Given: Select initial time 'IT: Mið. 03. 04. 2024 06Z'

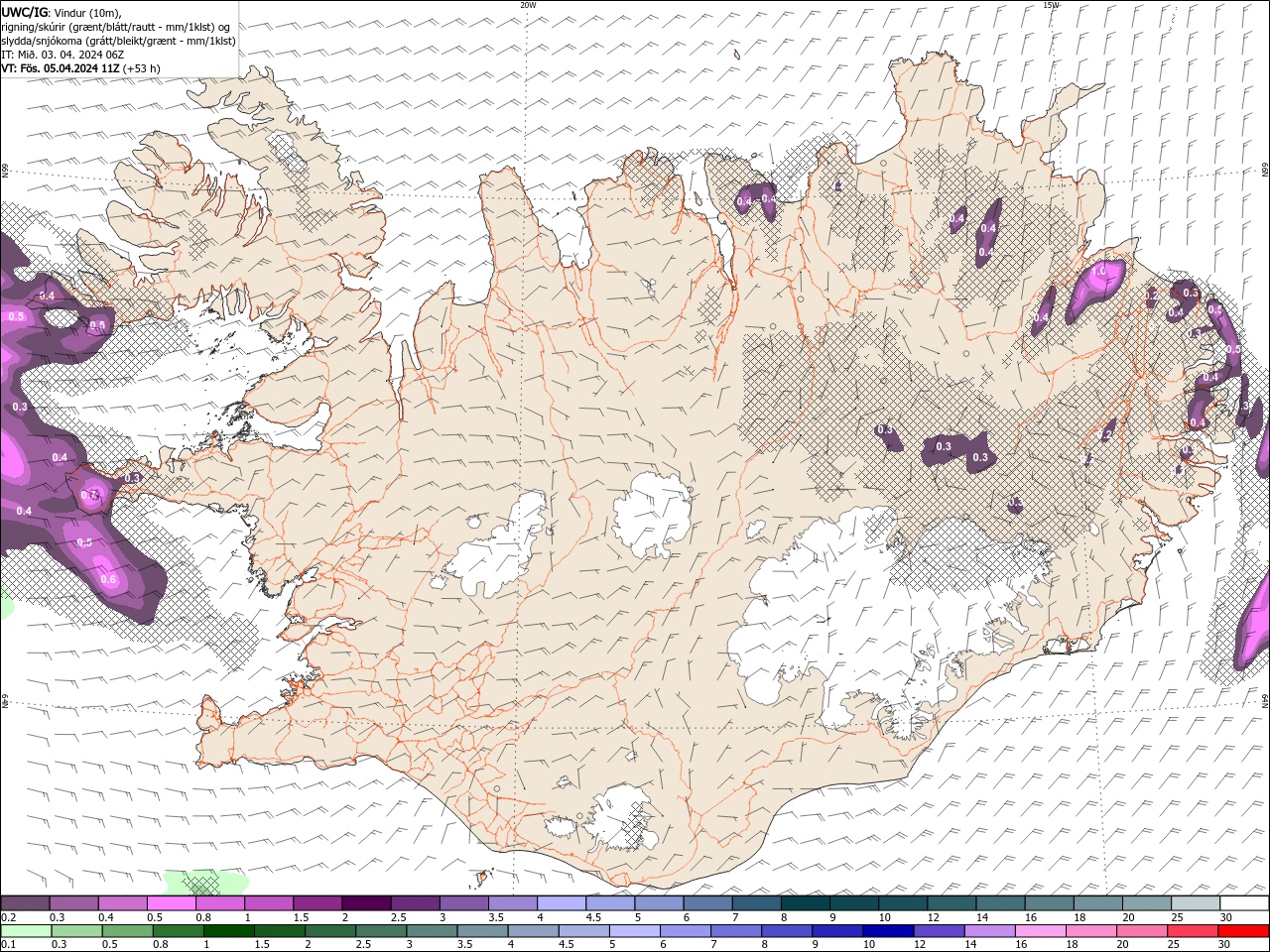Looking at the screenshot, I should [63, 55].
